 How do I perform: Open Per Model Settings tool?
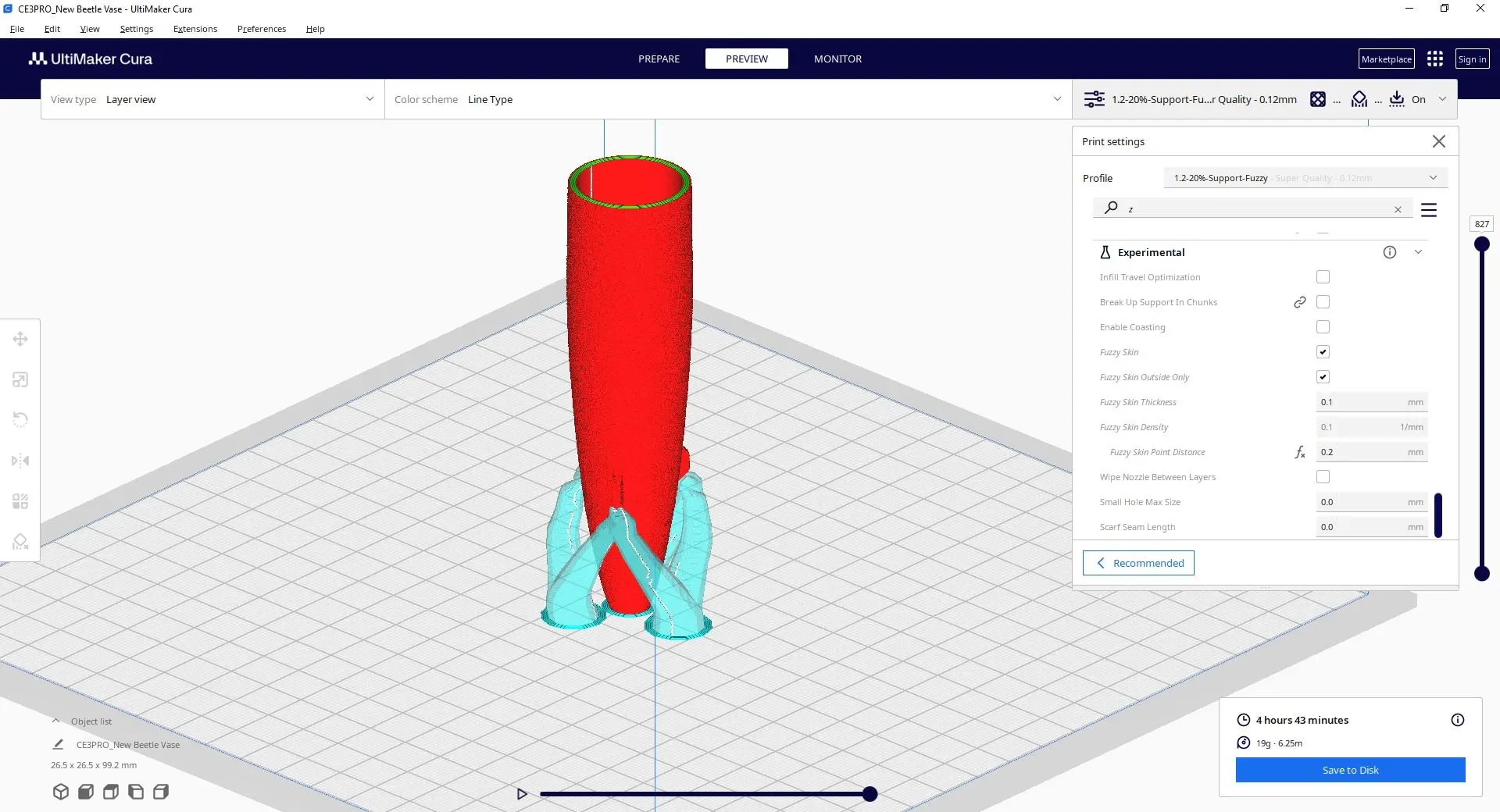(20, 501)
